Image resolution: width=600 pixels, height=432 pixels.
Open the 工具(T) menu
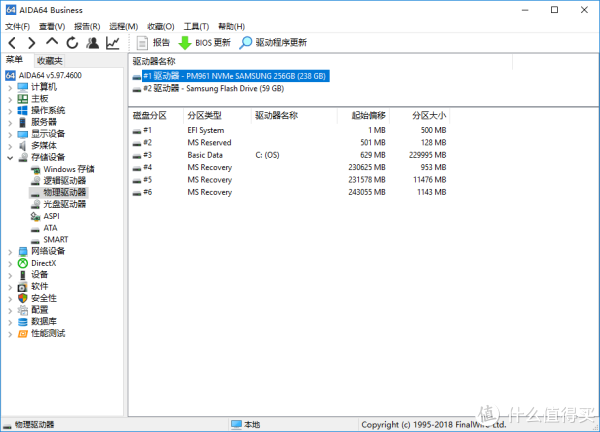point(196,26)
